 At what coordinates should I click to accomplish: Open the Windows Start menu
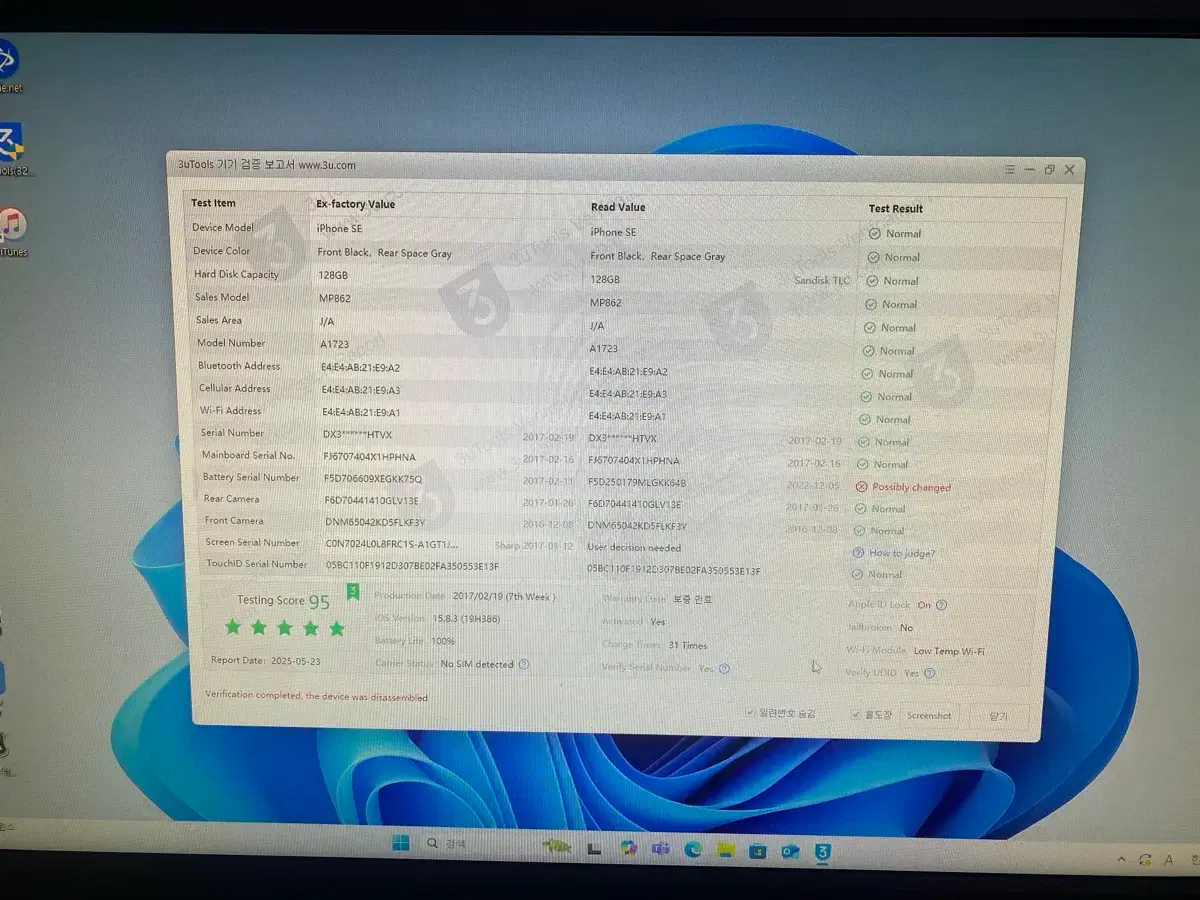(401, 843)
